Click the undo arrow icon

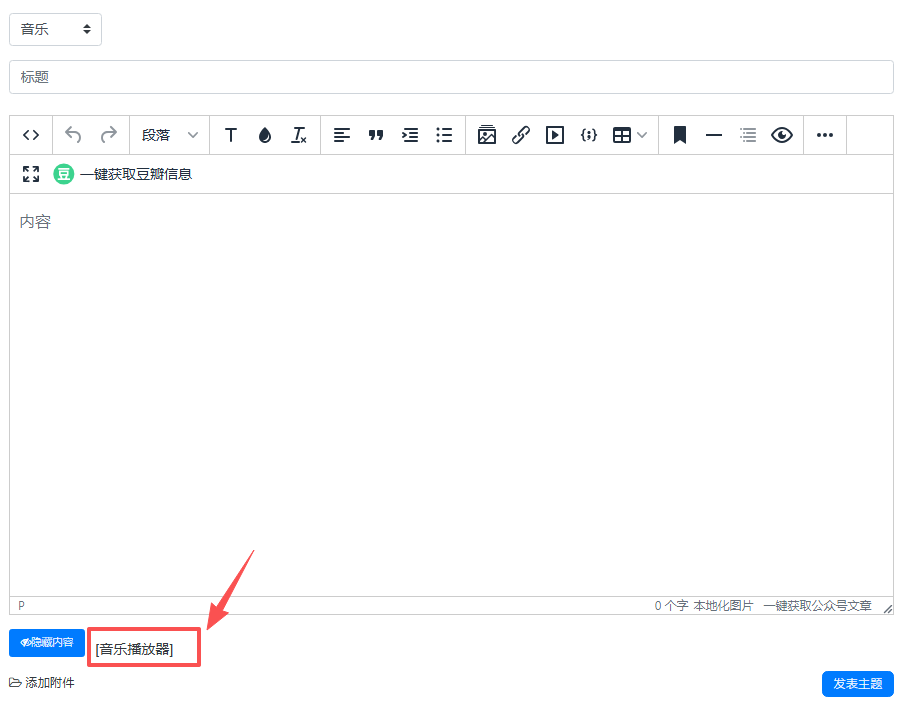click(73, 135)
